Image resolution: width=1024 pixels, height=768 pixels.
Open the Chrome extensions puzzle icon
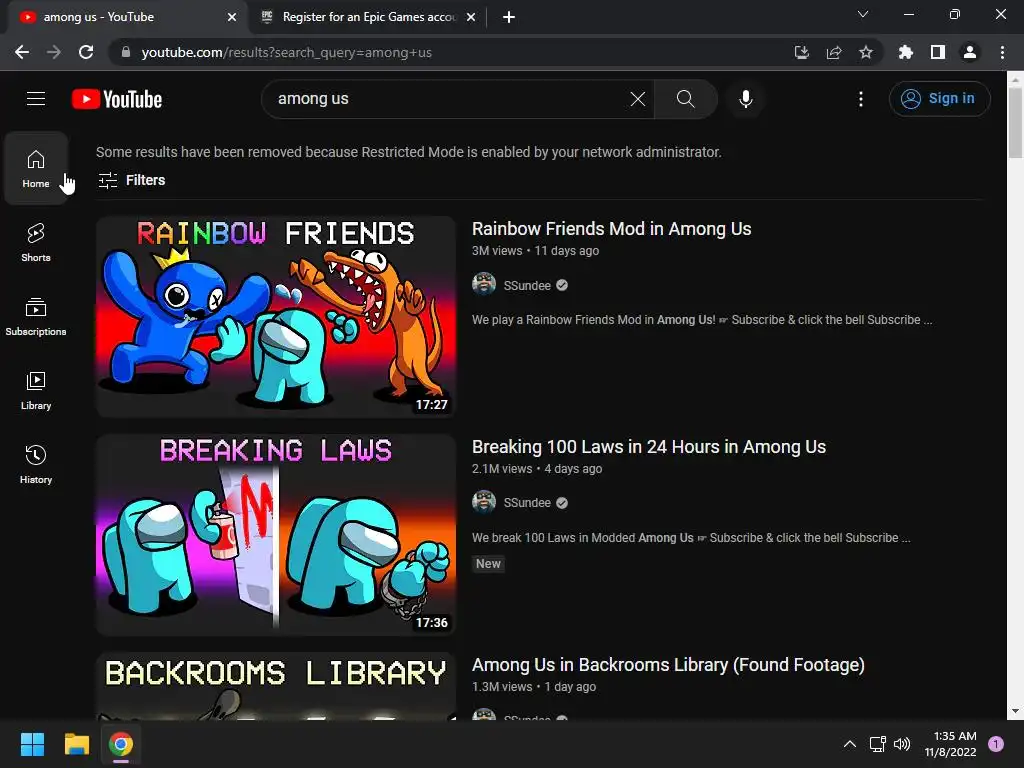click(x=905, y=52)
